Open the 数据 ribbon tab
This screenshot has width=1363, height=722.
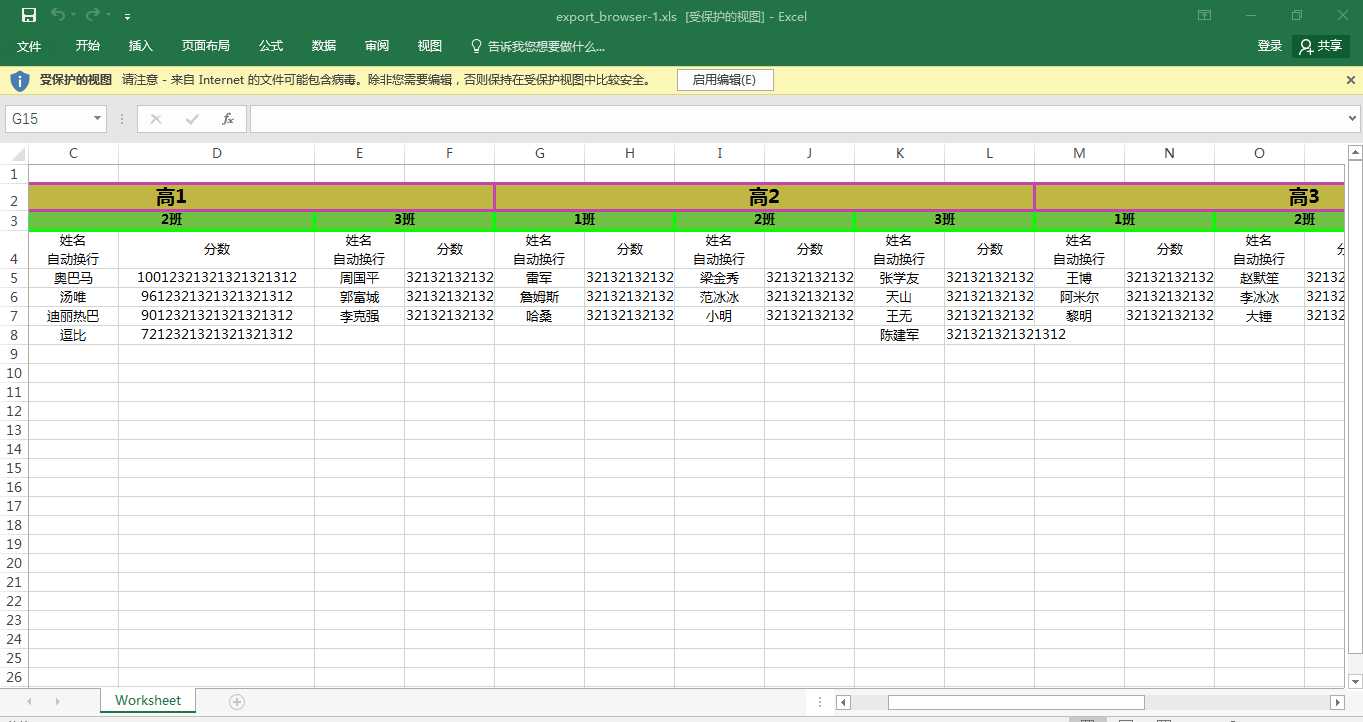[323, 46]
